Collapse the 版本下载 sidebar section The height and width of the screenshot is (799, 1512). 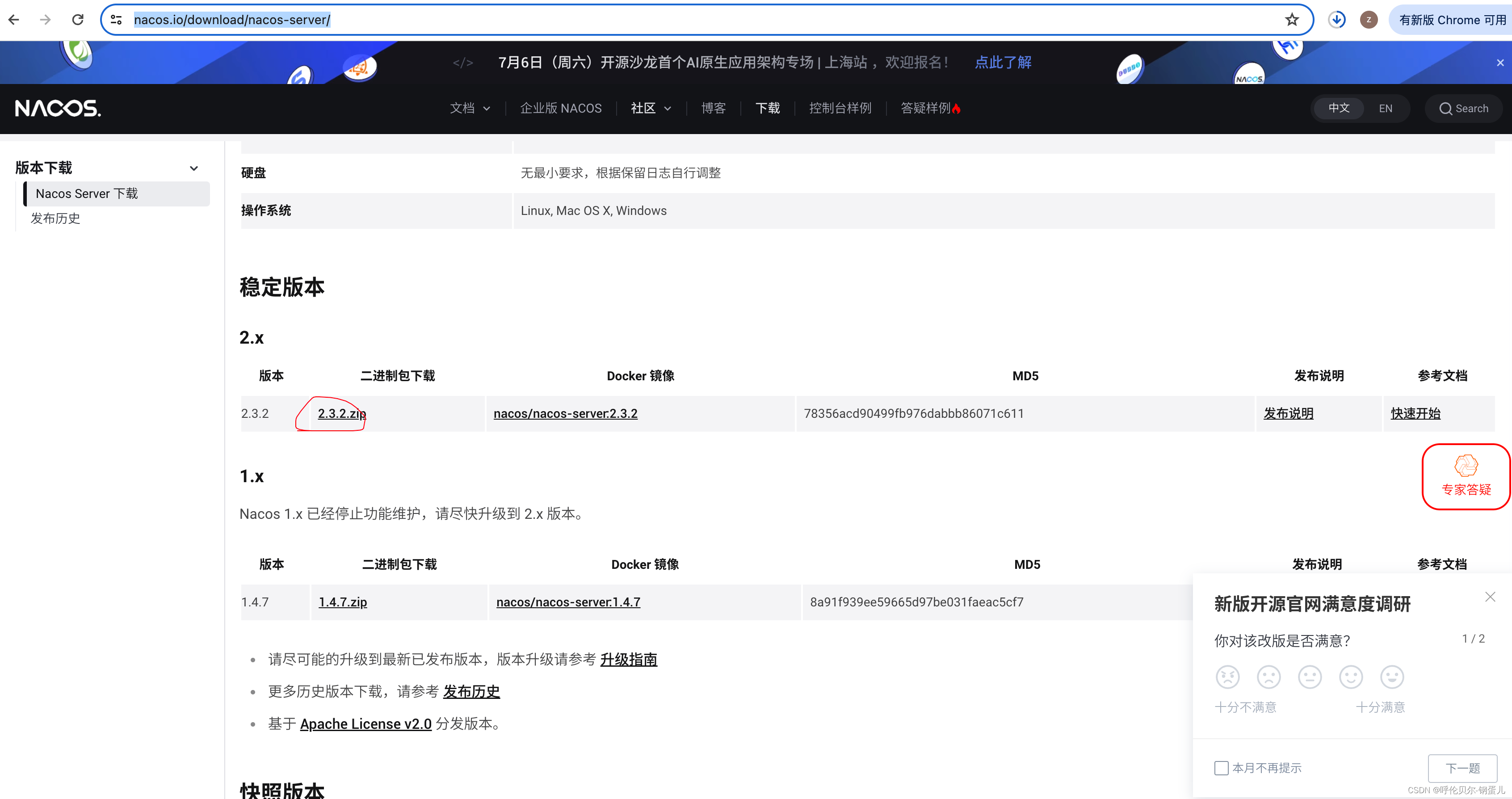(194, 168)
